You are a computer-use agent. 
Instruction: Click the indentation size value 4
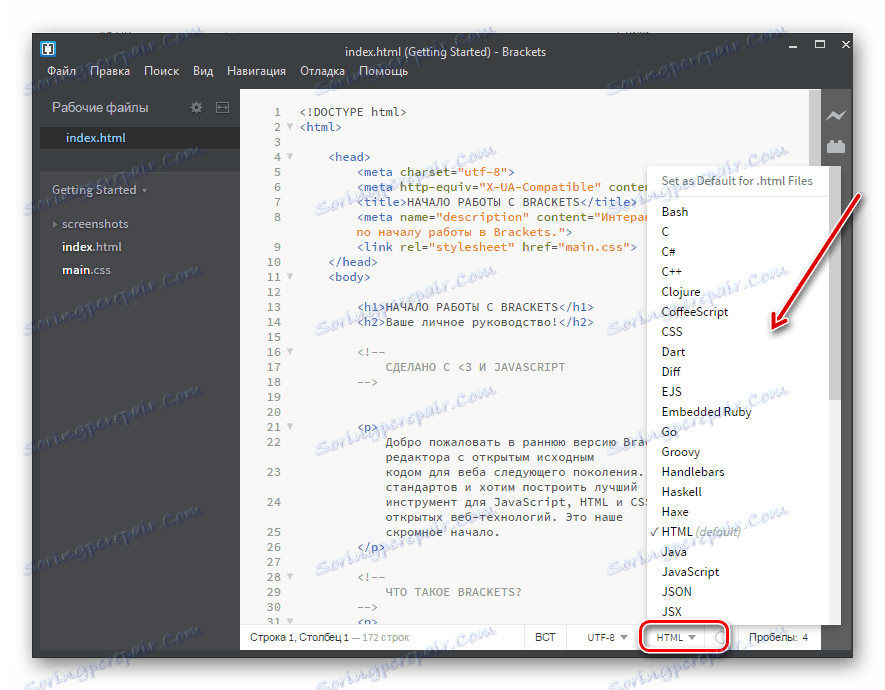click(x=805, y=637)
